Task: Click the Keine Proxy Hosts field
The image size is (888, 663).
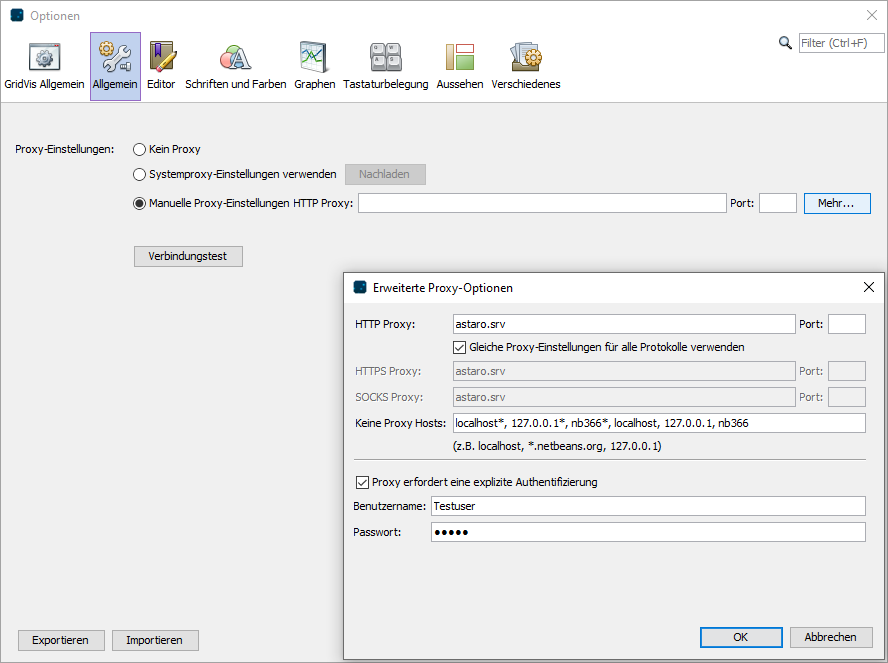Action: click(x=658, y=423)
